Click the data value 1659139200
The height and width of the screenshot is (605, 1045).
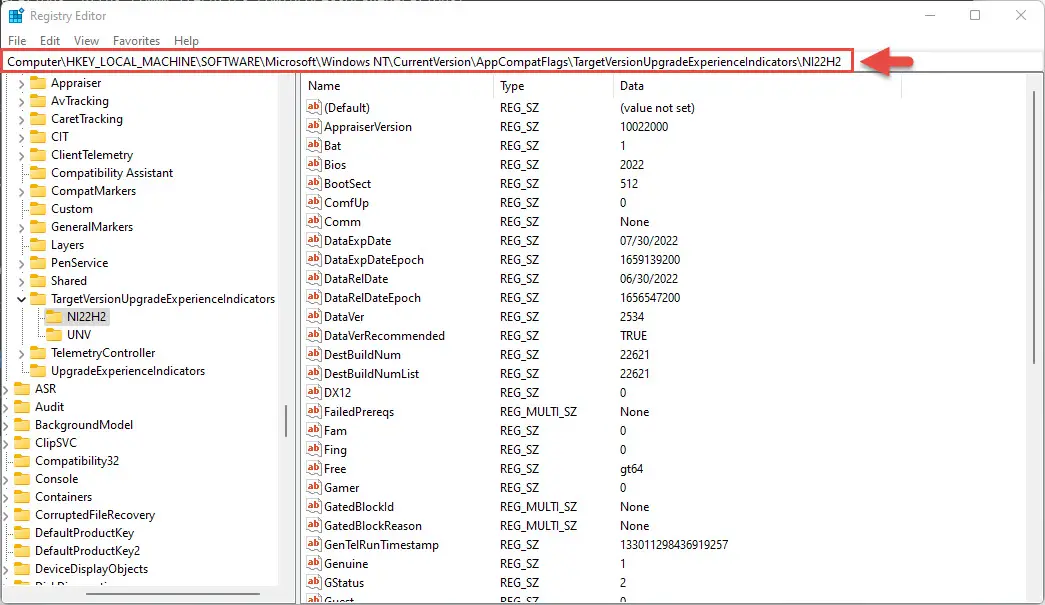[x=650, y=260]
